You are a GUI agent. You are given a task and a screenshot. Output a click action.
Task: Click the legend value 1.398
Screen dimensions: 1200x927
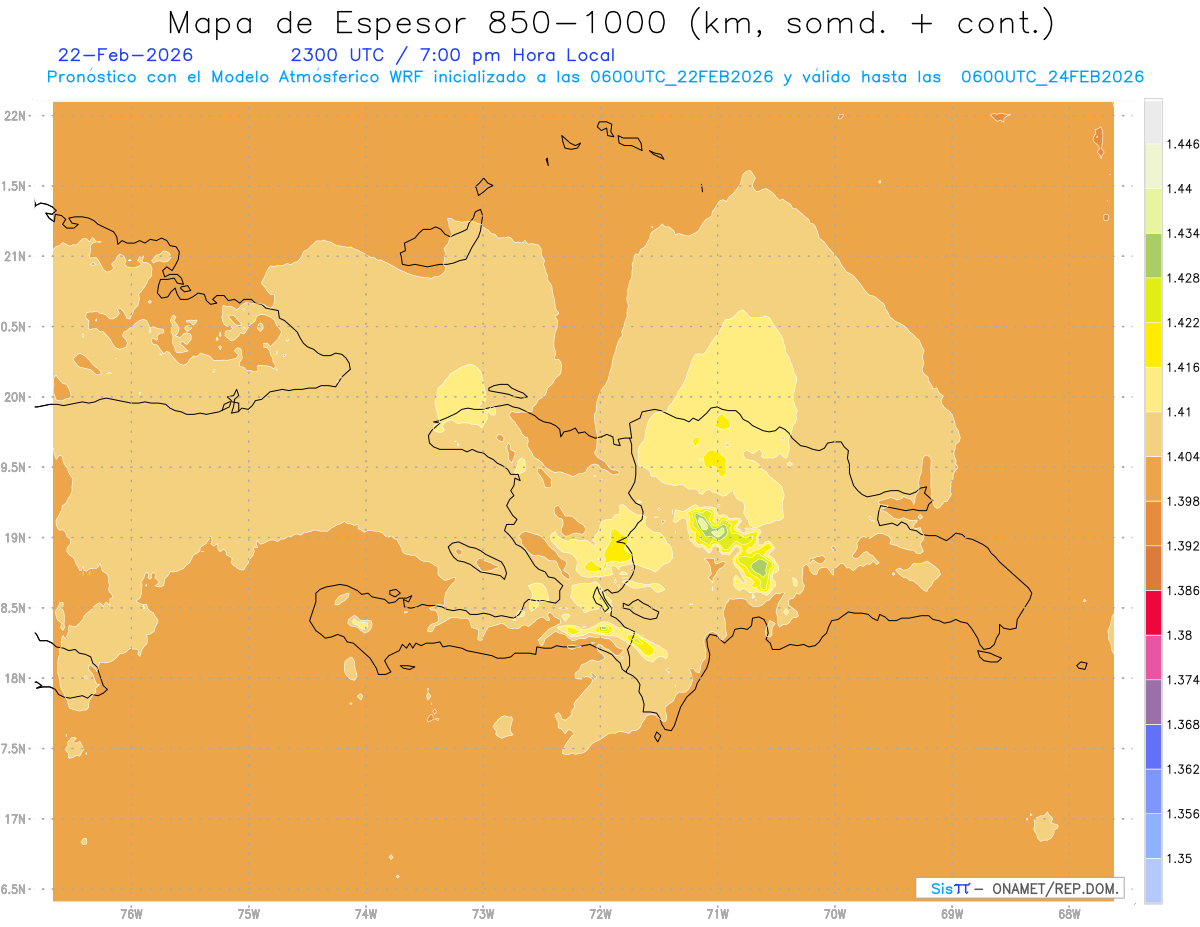coord(1183,501)
